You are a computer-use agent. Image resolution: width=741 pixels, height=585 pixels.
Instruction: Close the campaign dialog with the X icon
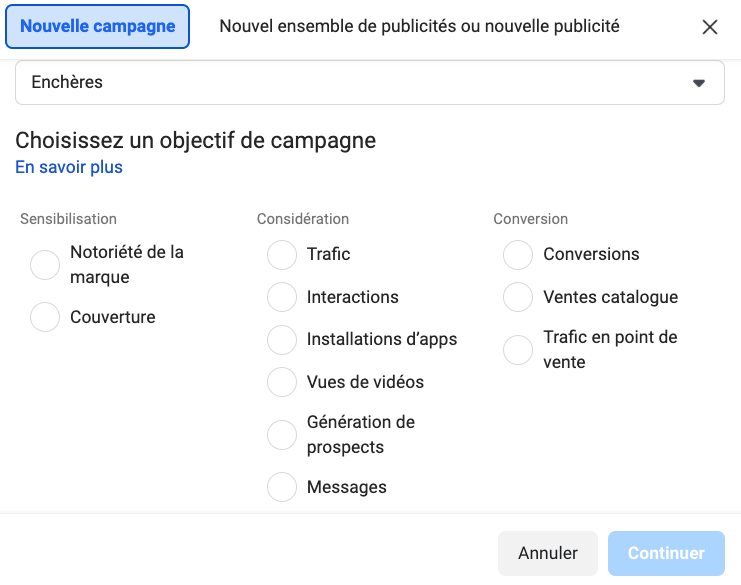pyautogui.click(x=710, y=27)
